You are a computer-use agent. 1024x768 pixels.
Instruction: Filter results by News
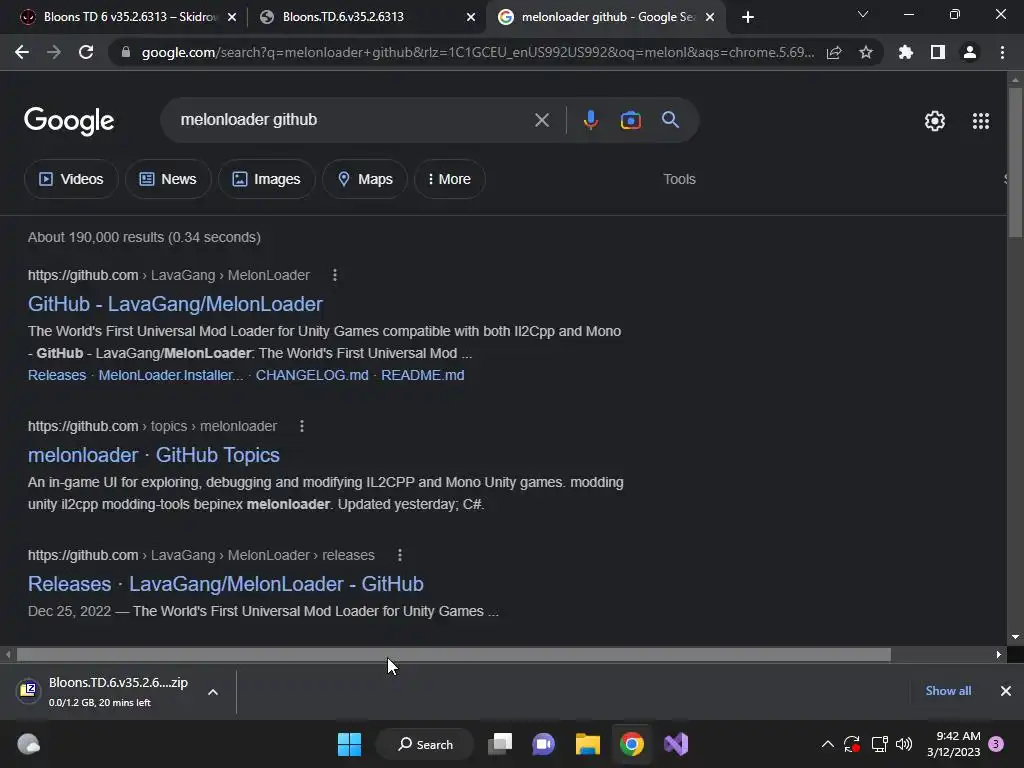[168, 179]
